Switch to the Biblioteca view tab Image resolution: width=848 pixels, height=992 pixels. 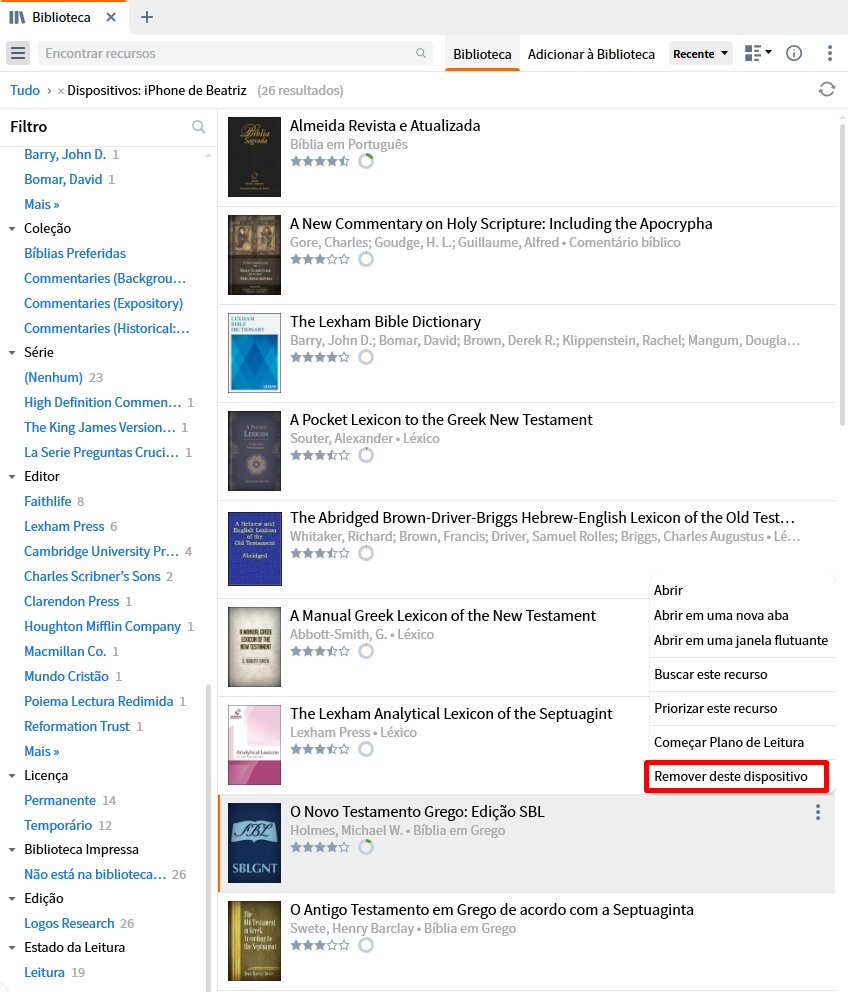coord(482,54)
